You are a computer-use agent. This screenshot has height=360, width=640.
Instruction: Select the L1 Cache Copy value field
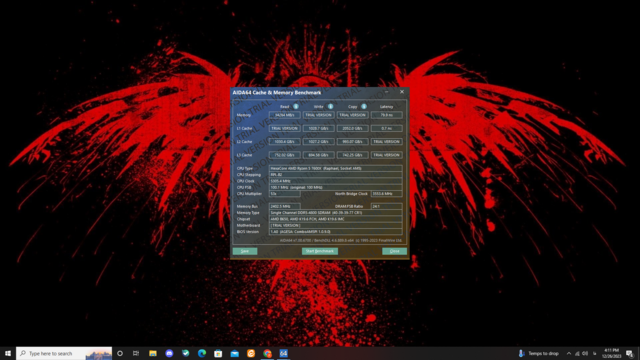[x=352, y=128]
